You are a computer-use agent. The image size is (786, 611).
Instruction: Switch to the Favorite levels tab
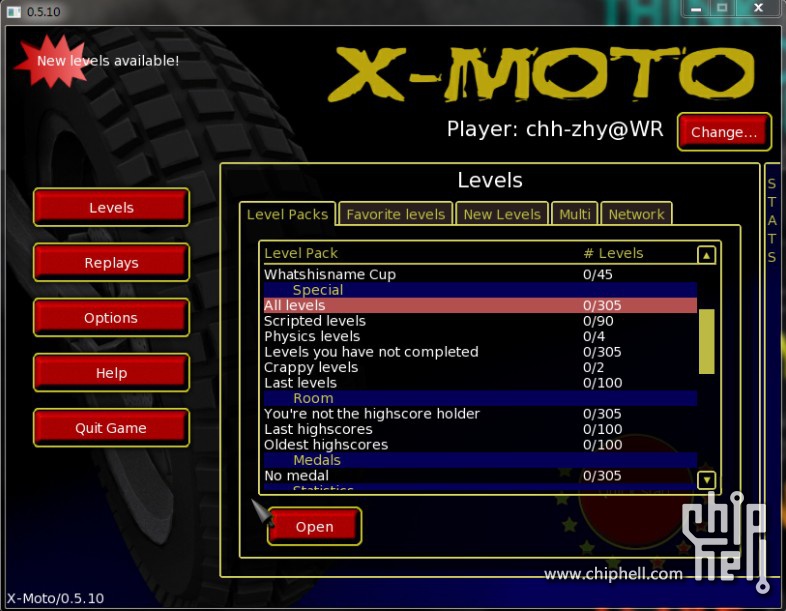click(396, 214)
